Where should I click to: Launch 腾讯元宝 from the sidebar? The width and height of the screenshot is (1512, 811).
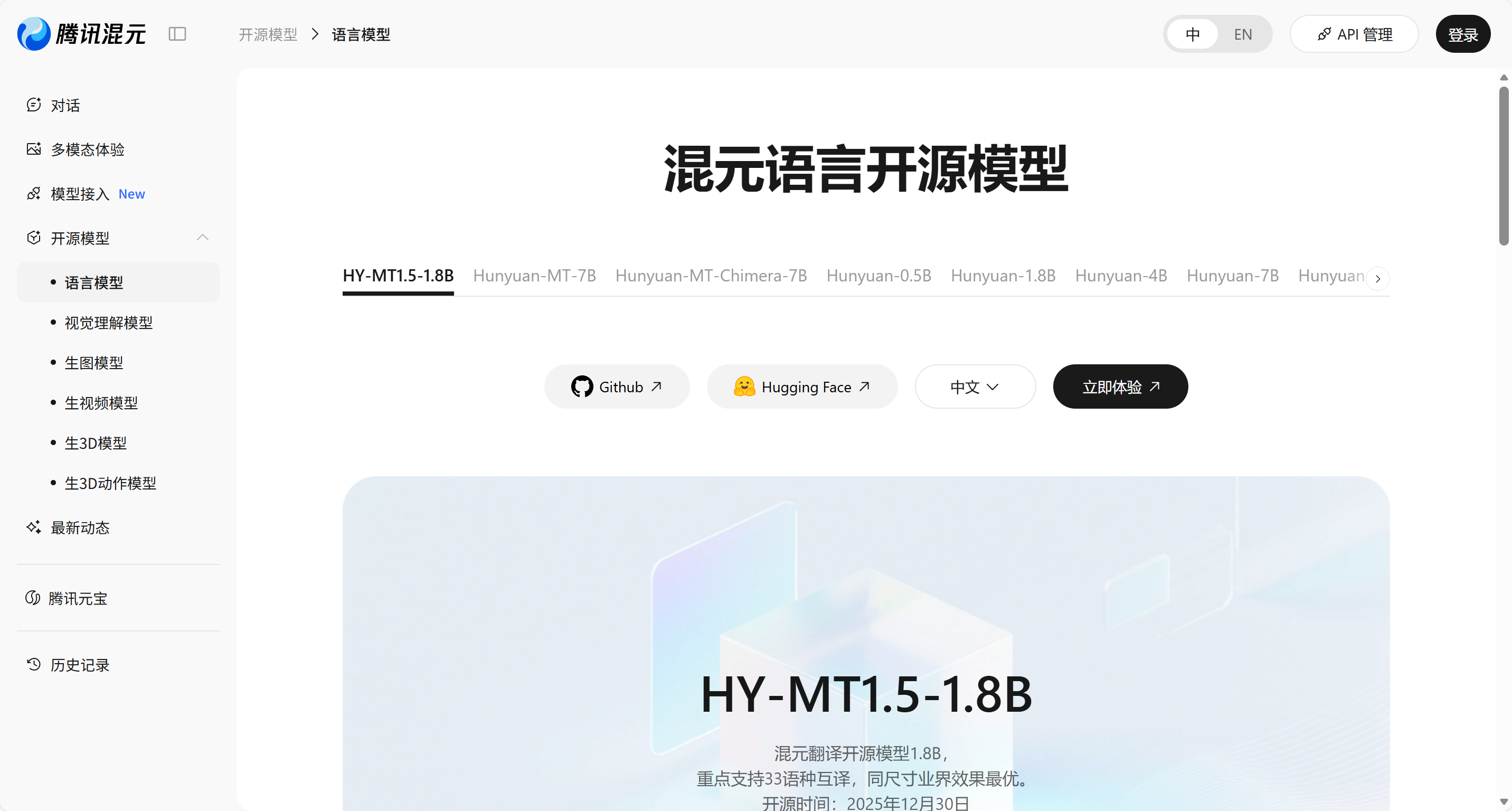click(x=78, y=598)
